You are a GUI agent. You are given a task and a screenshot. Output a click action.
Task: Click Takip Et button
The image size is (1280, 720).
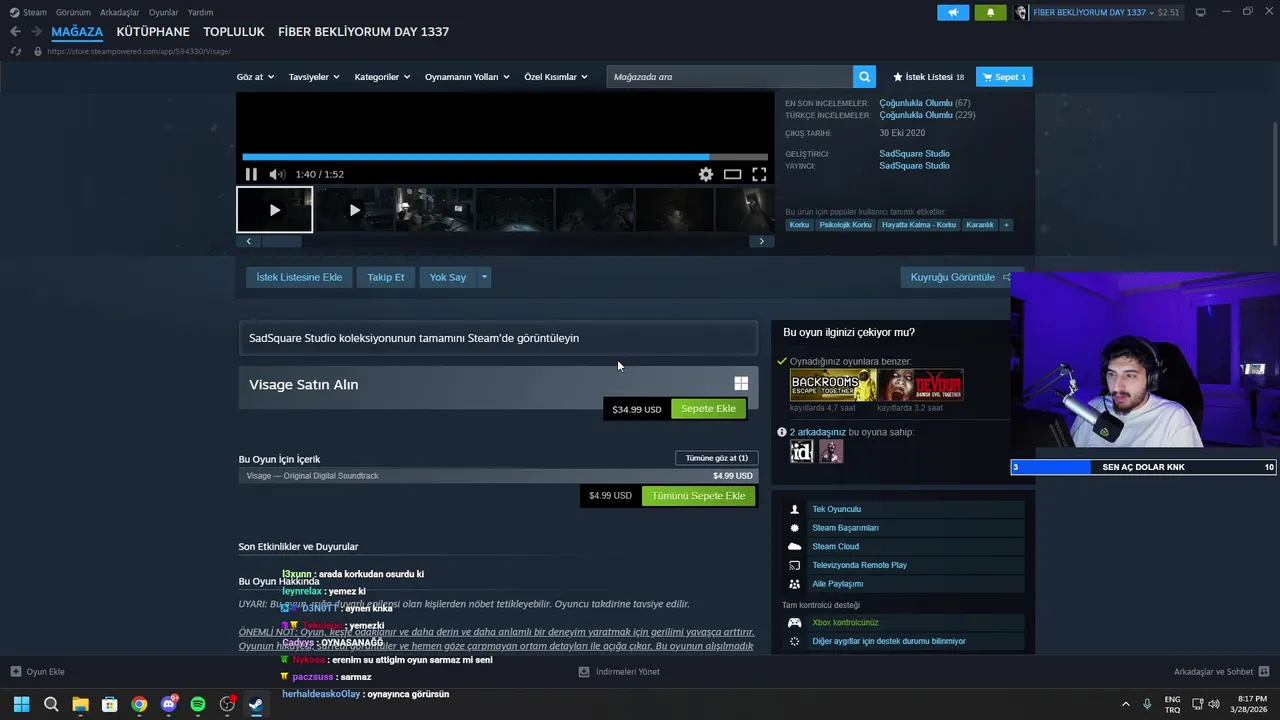386,277
